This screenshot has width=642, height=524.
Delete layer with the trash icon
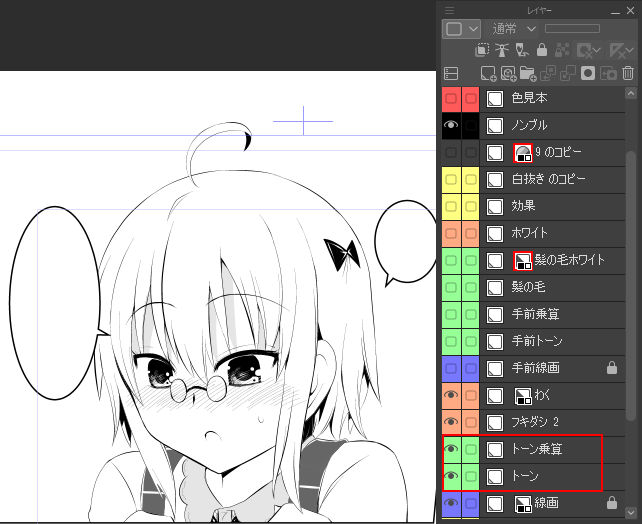pyautogui.click(x=628, y=73)
